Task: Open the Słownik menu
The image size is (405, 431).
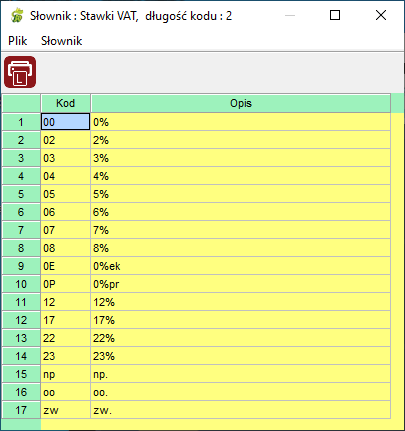Action: point(61,41)
